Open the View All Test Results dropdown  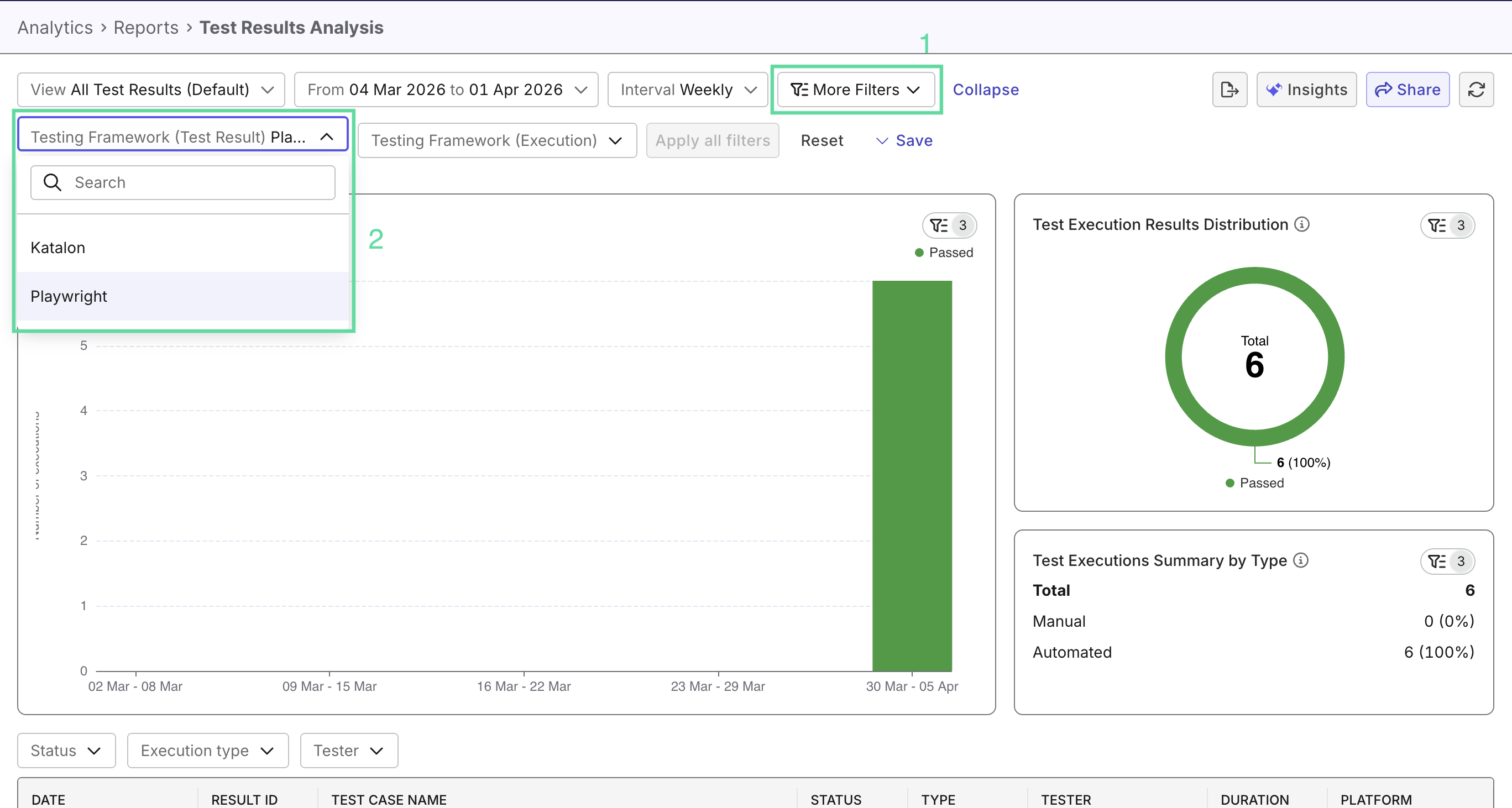tap(151, 90)
